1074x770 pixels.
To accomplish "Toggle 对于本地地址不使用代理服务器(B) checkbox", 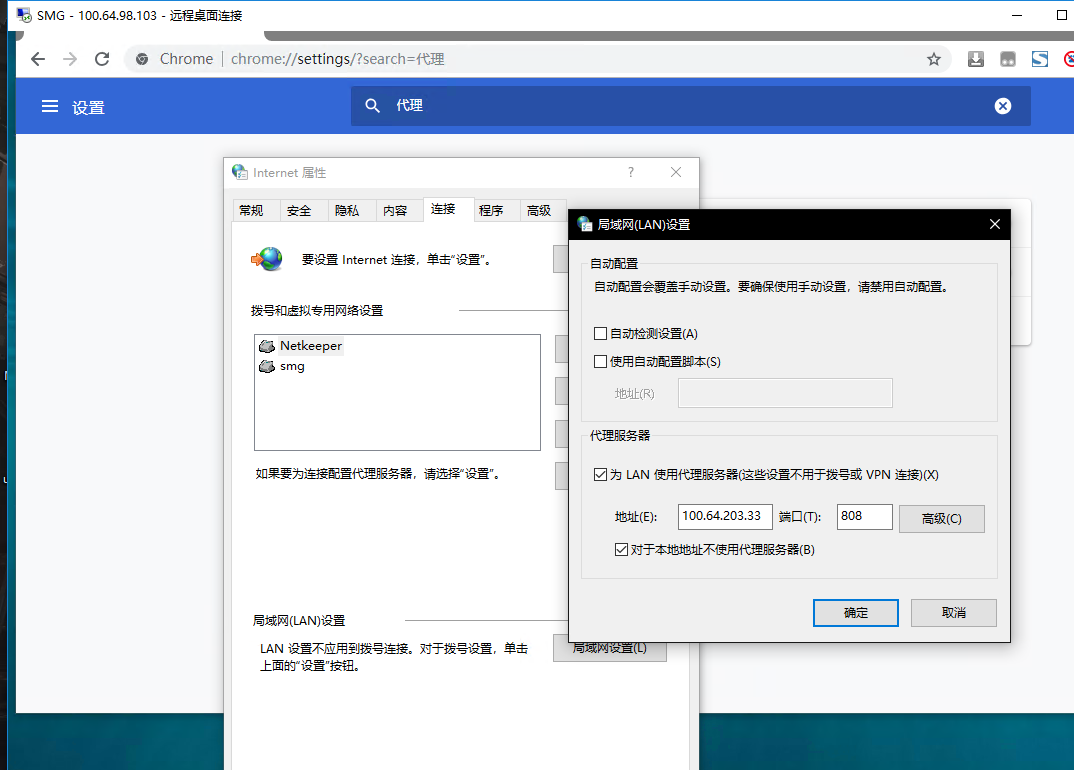I will [x=621, y=549].
